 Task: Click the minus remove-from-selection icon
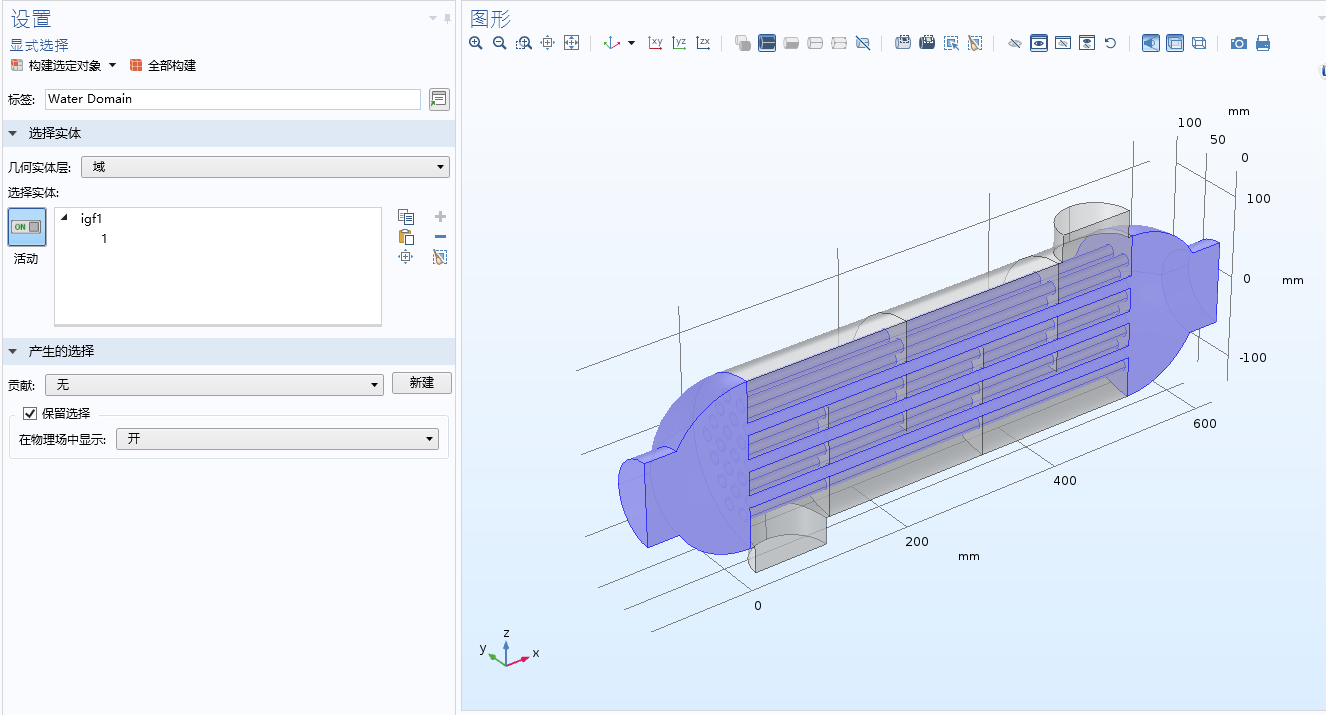pos(440,237)
